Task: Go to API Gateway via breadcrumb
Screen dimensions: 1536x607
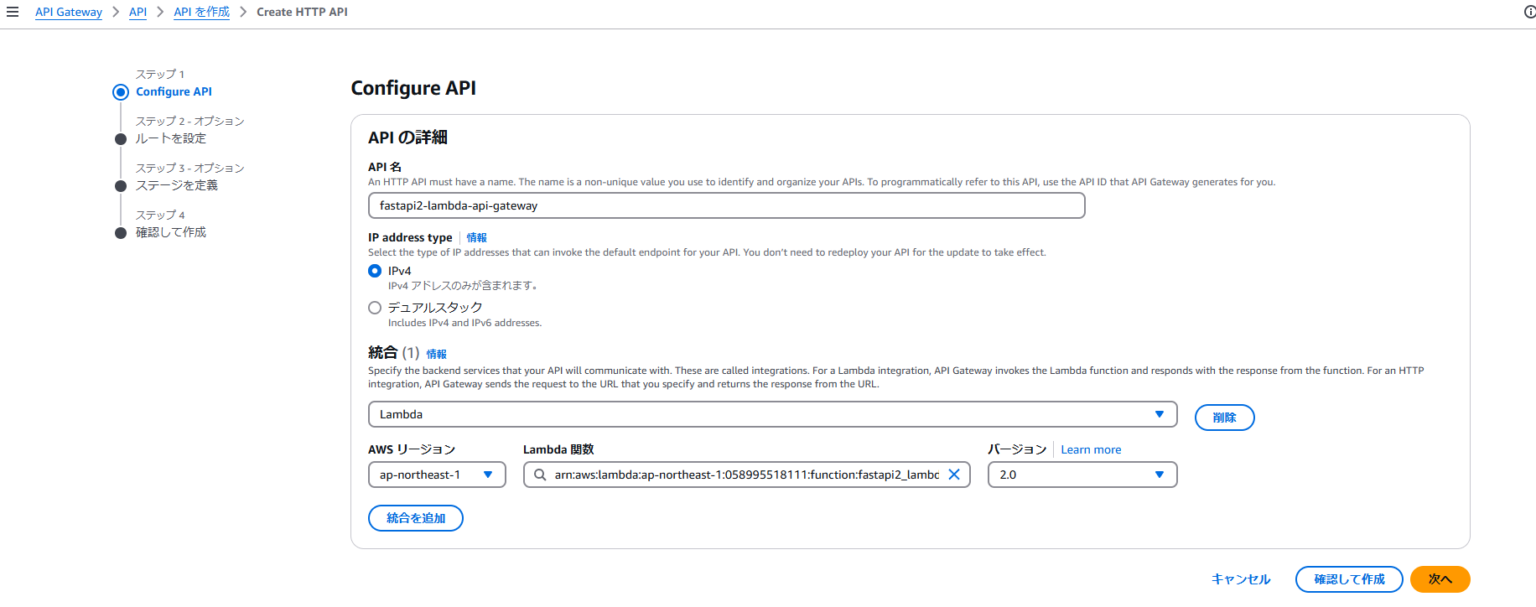Action: (68, 11)
